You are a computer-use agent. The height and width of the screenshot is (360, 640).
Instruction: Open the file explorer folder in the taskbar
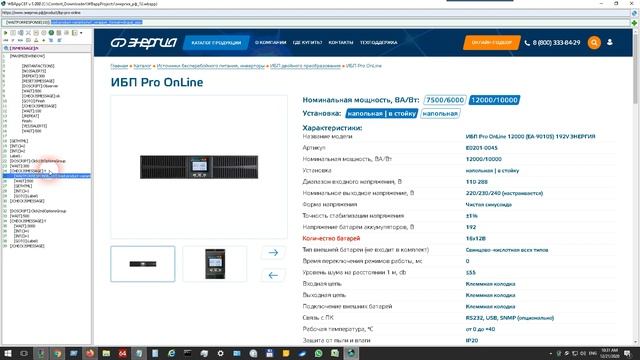click(x=106, y=353)
